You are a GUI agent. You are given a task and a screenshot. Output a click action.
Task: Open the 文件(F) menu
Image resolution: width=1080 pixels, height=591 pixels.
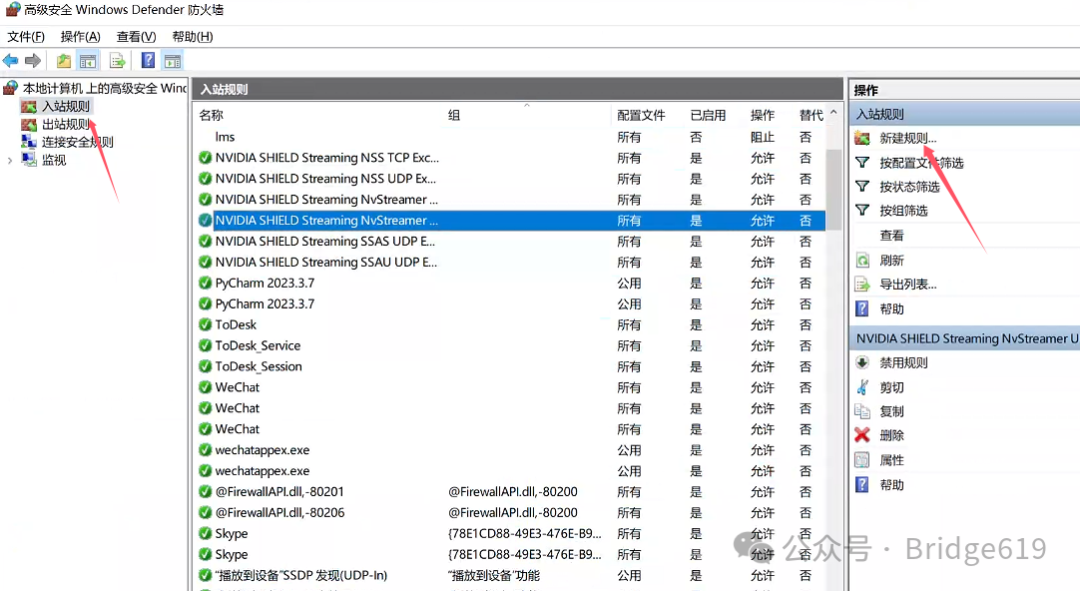[26, 37]
